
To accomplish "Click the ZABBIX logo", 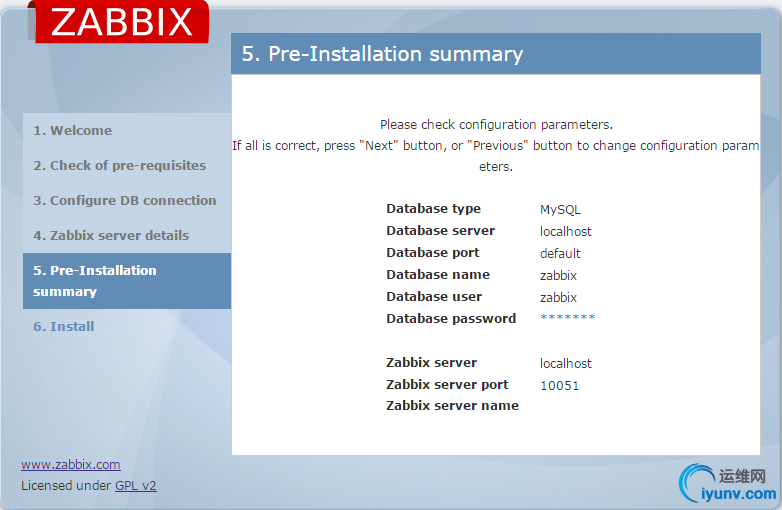I will click(121, 22).
